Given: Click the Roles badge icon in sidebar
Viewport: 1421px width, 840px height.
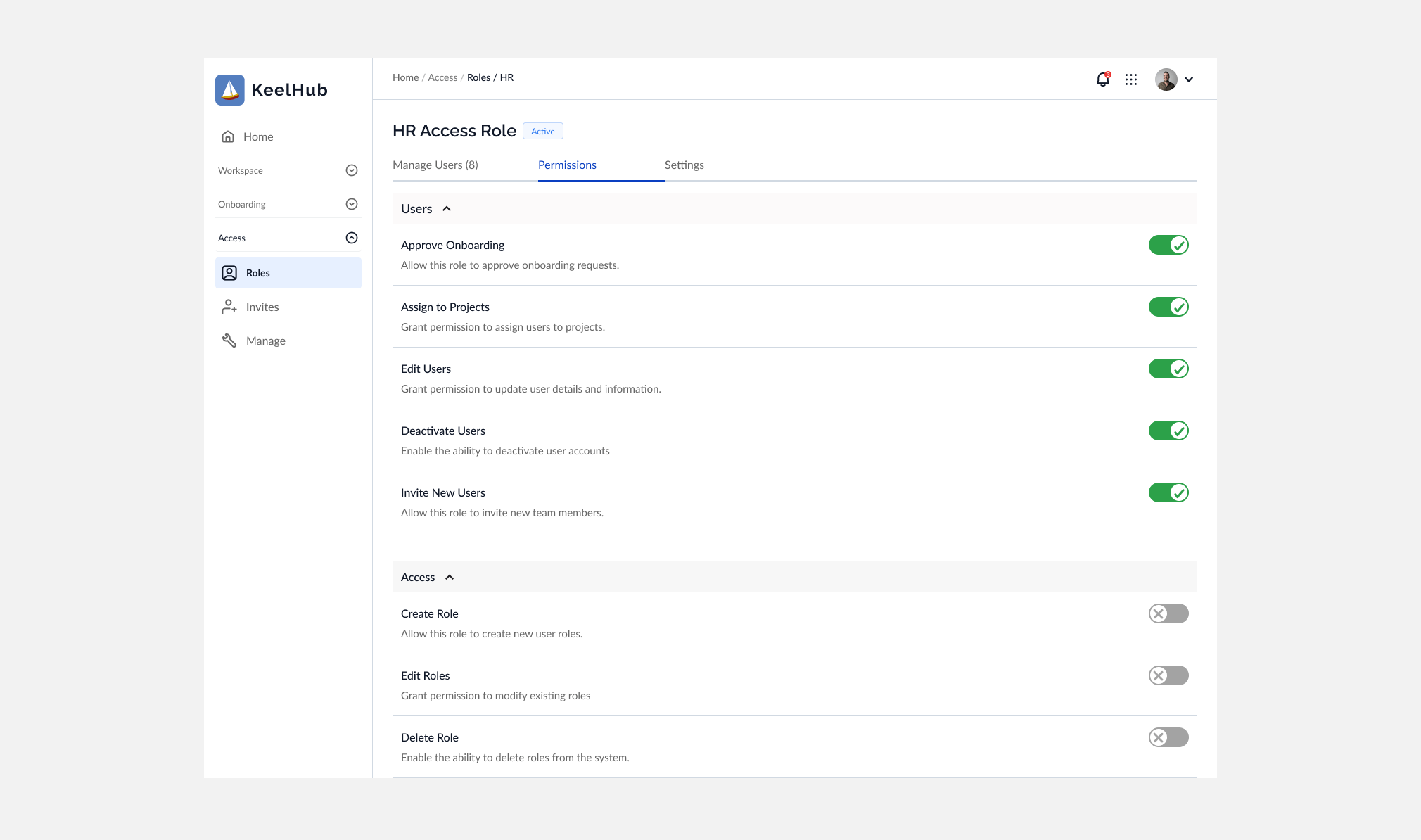Looking at the screenshot, I should (x=229, y=273).
